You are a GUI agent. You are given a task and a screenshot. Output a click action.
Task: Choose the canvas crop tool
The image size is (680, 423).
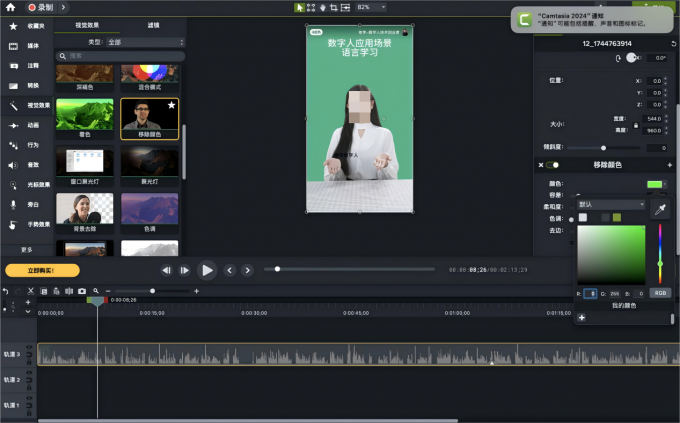[334, 7]
